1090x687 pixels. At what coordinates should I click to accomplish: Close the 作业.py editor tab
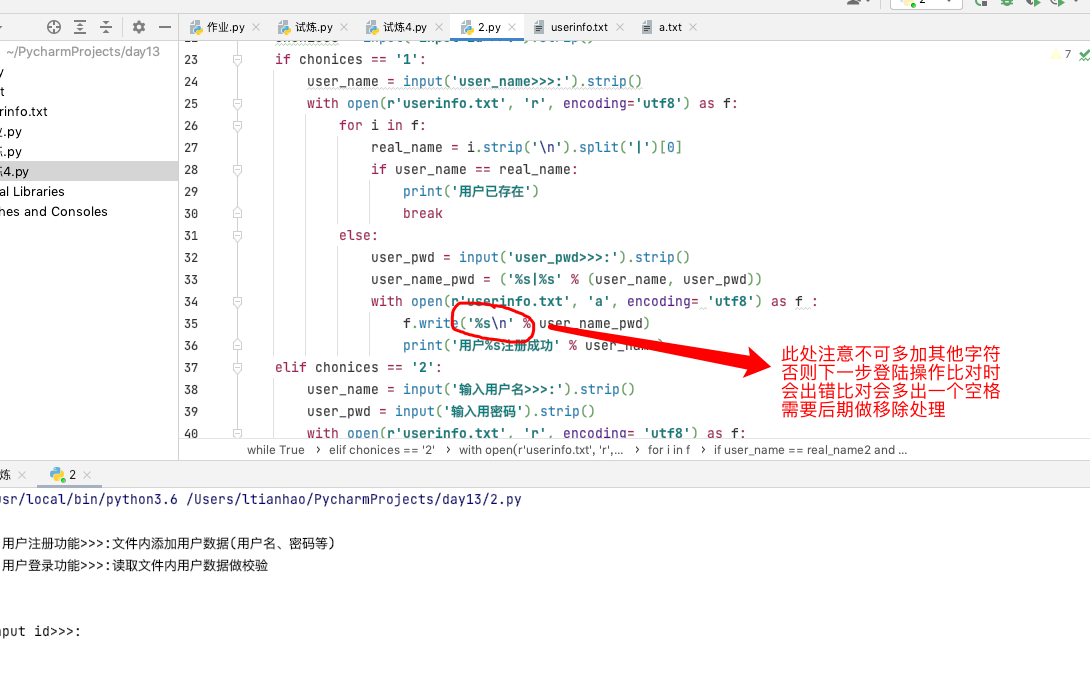(256, 27)
